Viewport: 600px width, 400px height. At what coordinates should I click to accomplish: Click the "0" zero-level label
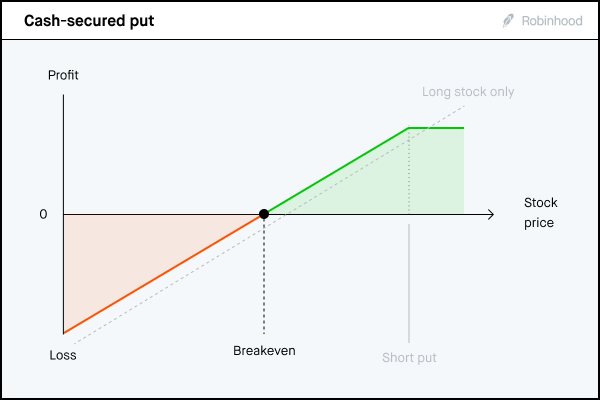[44, 214]
